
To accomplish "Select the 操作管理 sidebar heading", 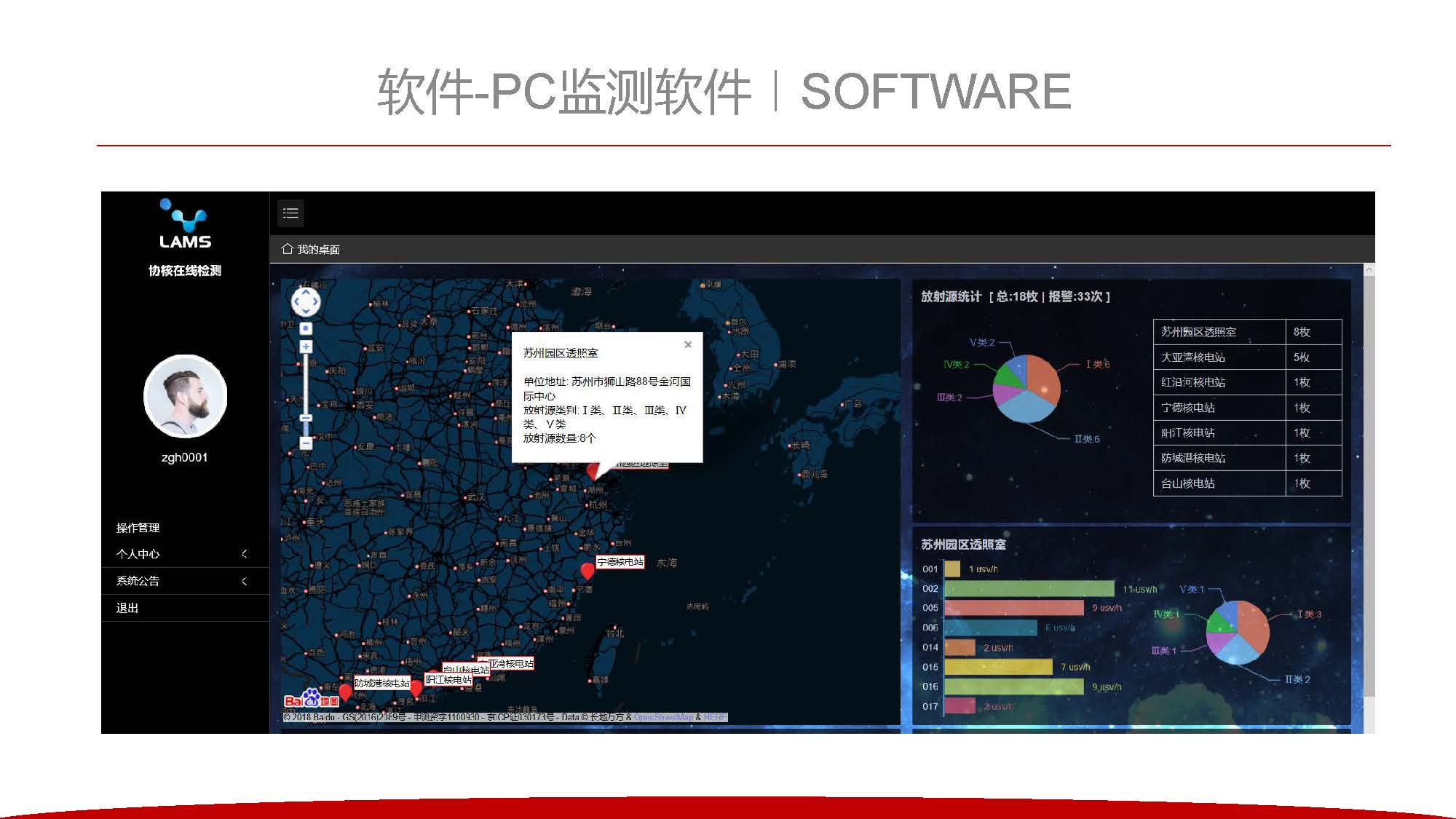I will [x=138, y=528].
